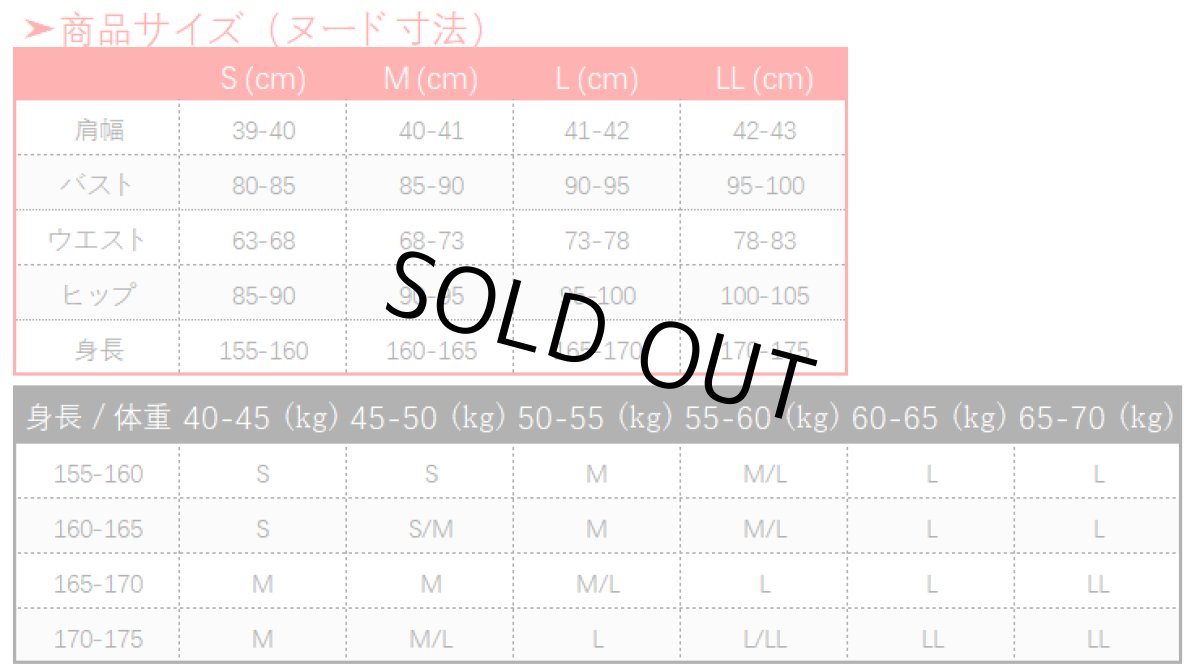Click the L/LL cell in the 170-175 row
This screenshot has height=672, width=1200.
coord(765,639)
